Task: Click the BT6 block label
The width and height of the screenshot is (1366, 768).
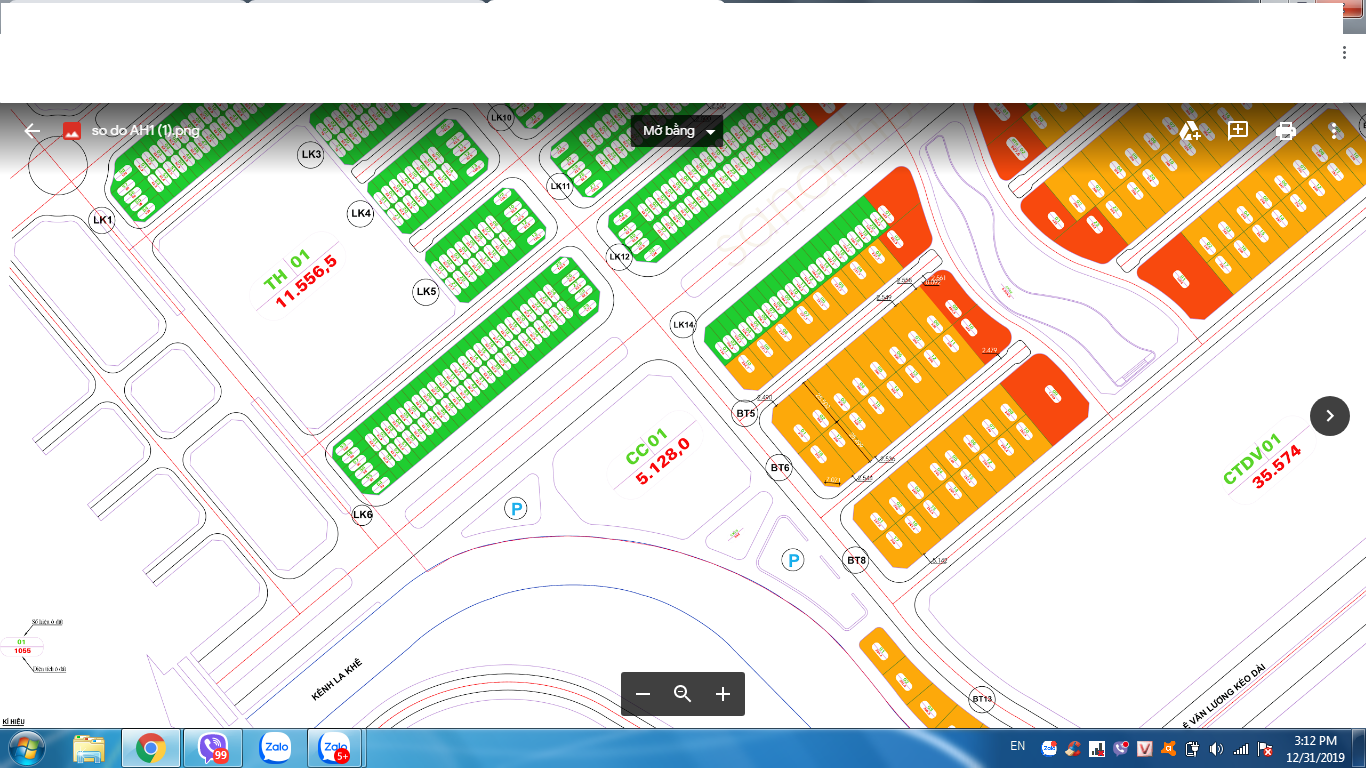Action: (x=780, y=467)
